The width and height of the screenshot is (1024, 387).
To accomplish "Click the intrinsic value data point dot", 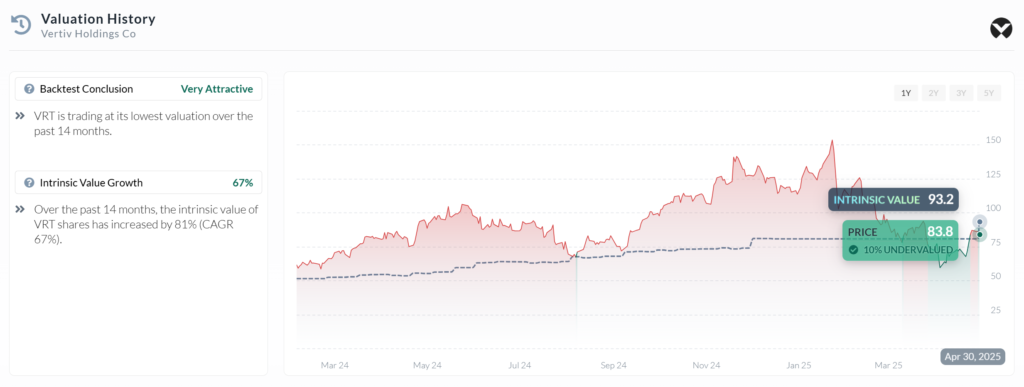I will click(x=979, y=222).
